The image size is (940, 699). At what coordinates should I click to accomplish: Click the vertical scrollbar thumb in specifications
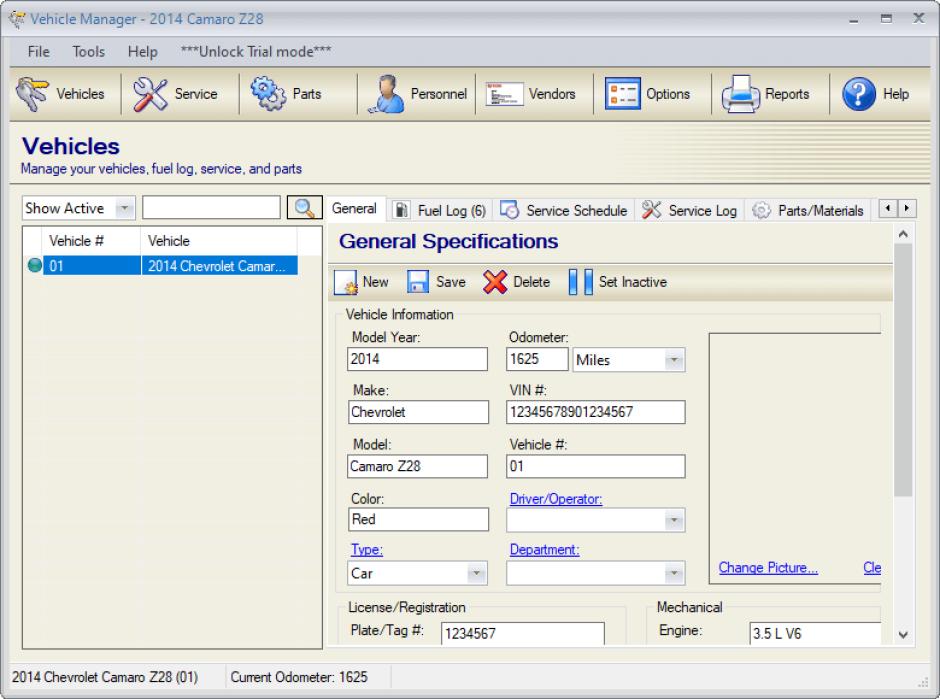click(x=903, y=370)
